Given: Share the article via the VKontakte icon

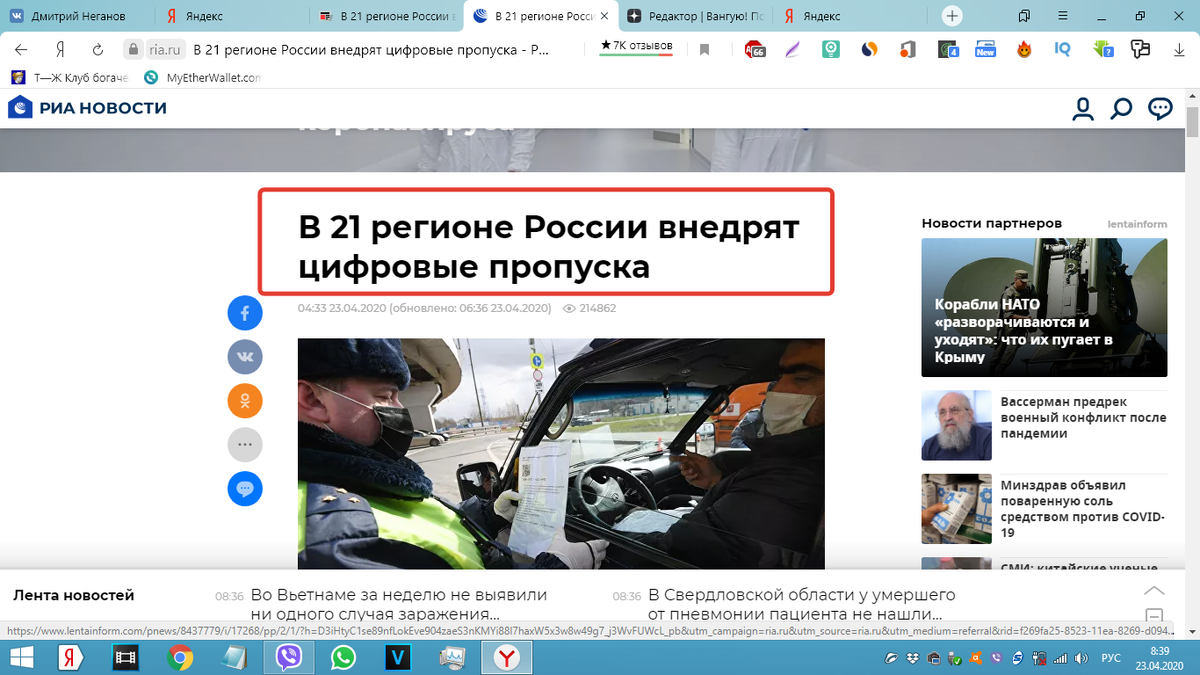Looking at the screenshot, I should [x=245, y=357].
